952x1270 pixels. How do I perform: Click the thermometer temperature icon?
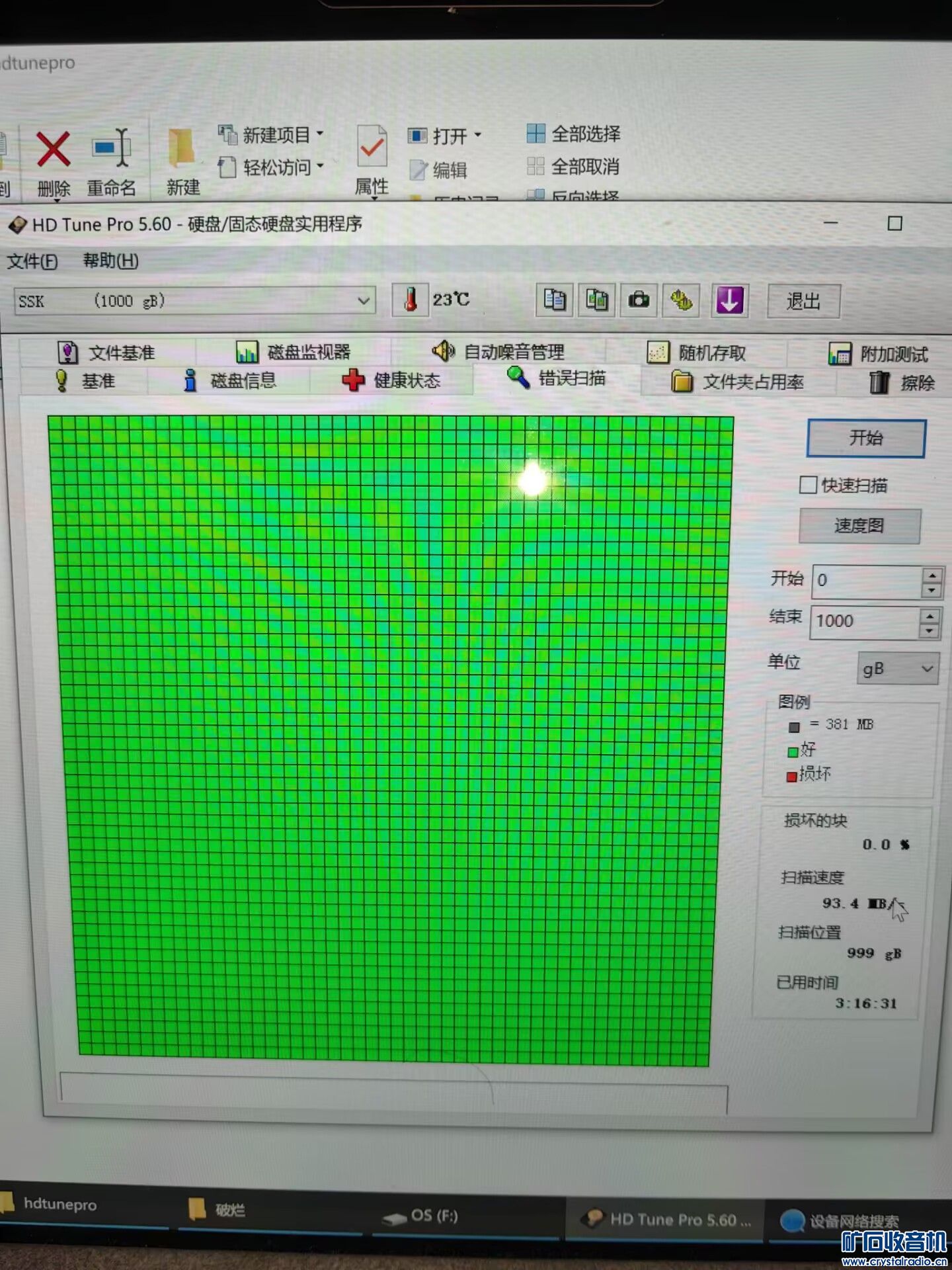click(x=411, y=300)
